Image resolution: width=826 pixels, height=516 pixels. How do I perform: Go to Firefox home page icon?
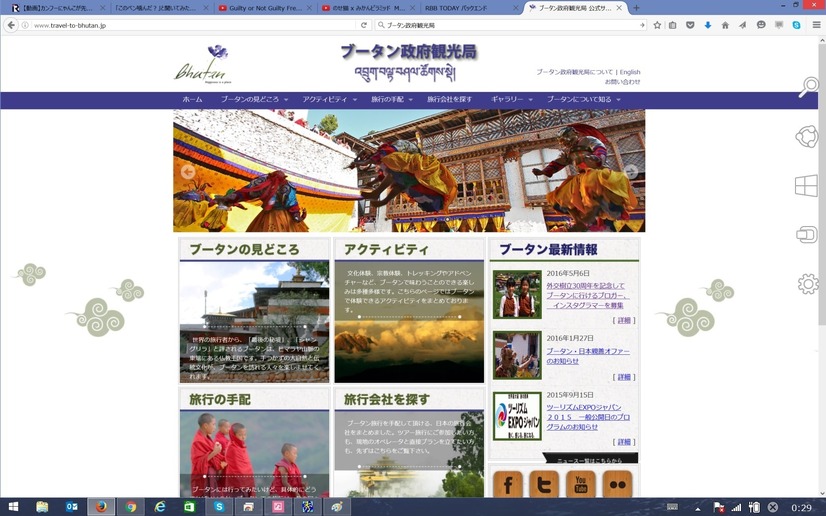pos(725,25)
